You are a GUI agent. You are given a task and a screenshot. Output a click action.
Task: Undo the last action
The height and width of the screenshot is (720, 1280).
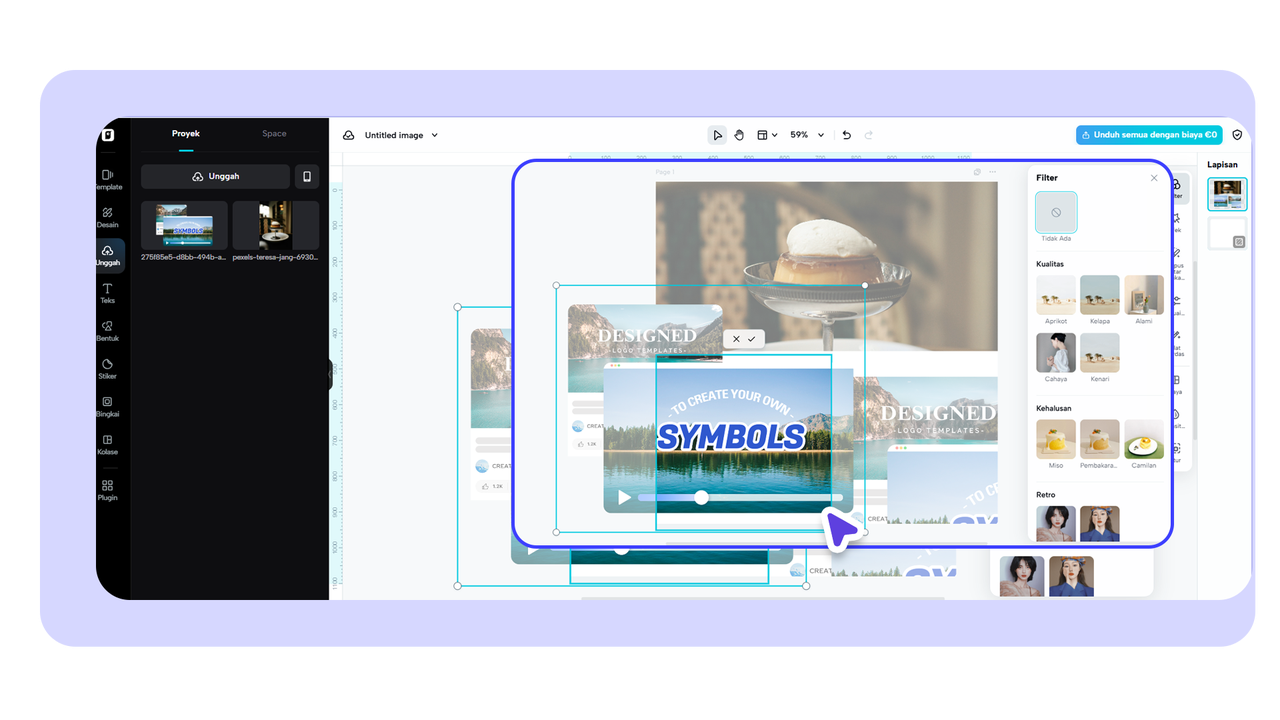point(847,135)
